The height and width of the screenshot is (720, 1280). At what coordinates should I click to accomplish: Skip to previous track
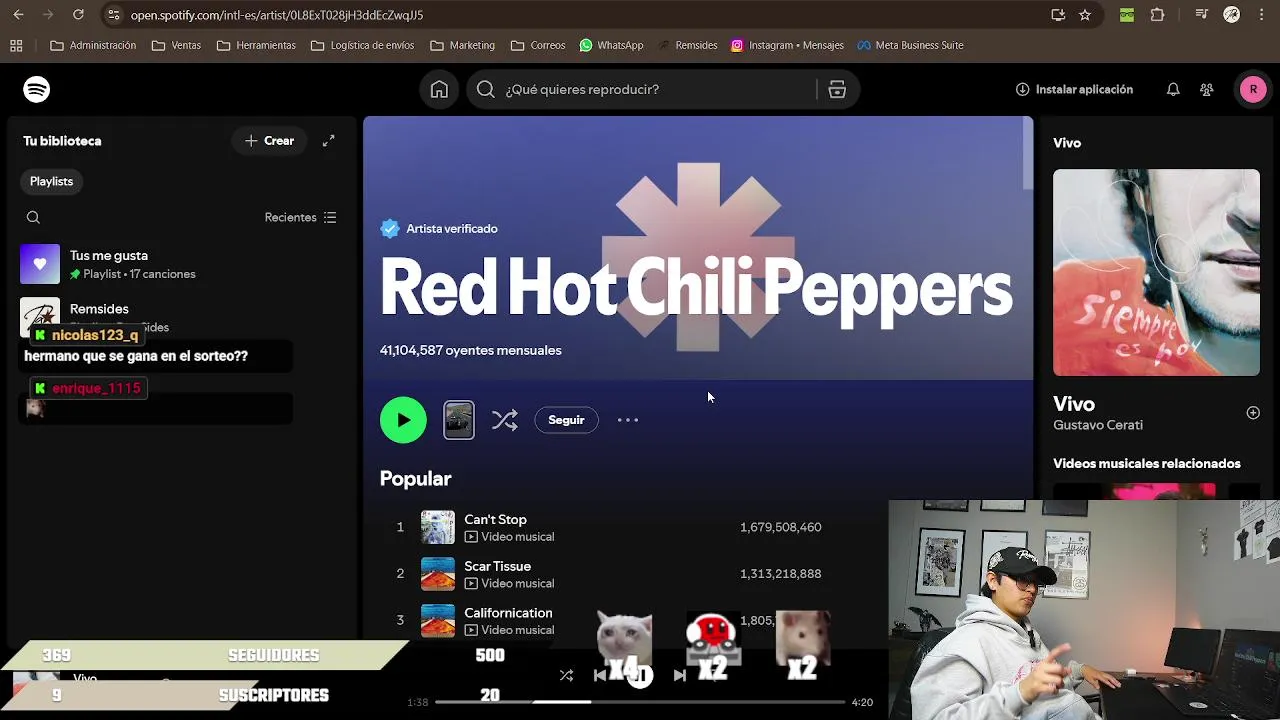[600, 676]
